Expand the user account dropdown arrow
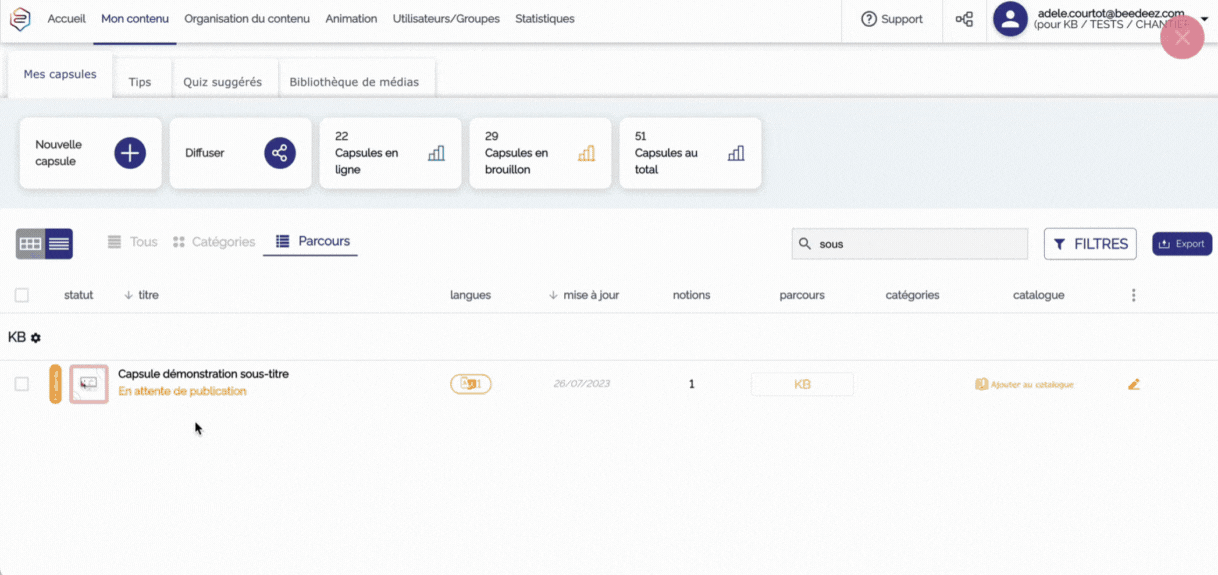The width and height of the screenshot is (1218, 575). (1204, 19)
